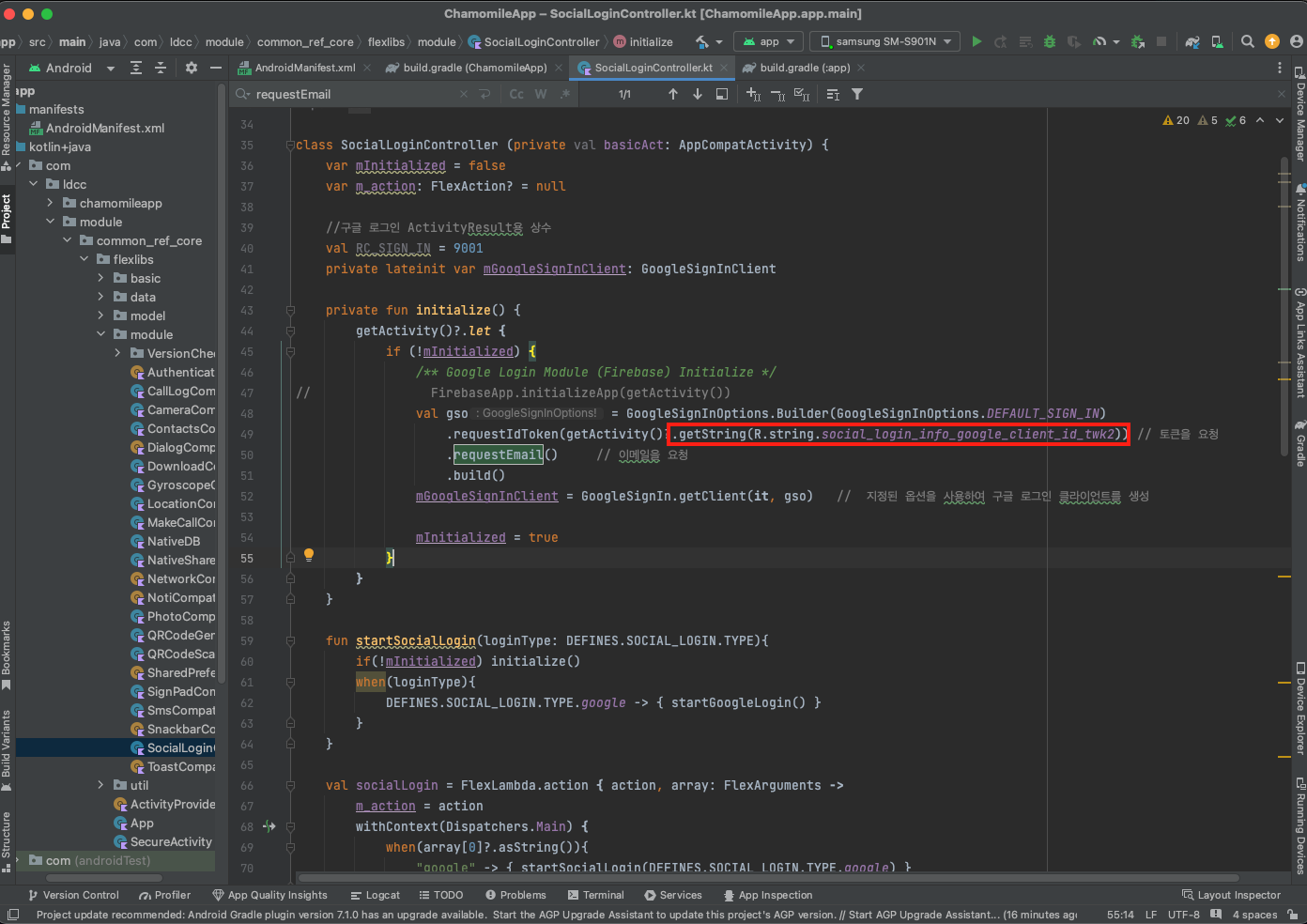This screenshot has width=1307, height=924.
Task: Open the App Inspection tool window
Action: coord(767,895)
